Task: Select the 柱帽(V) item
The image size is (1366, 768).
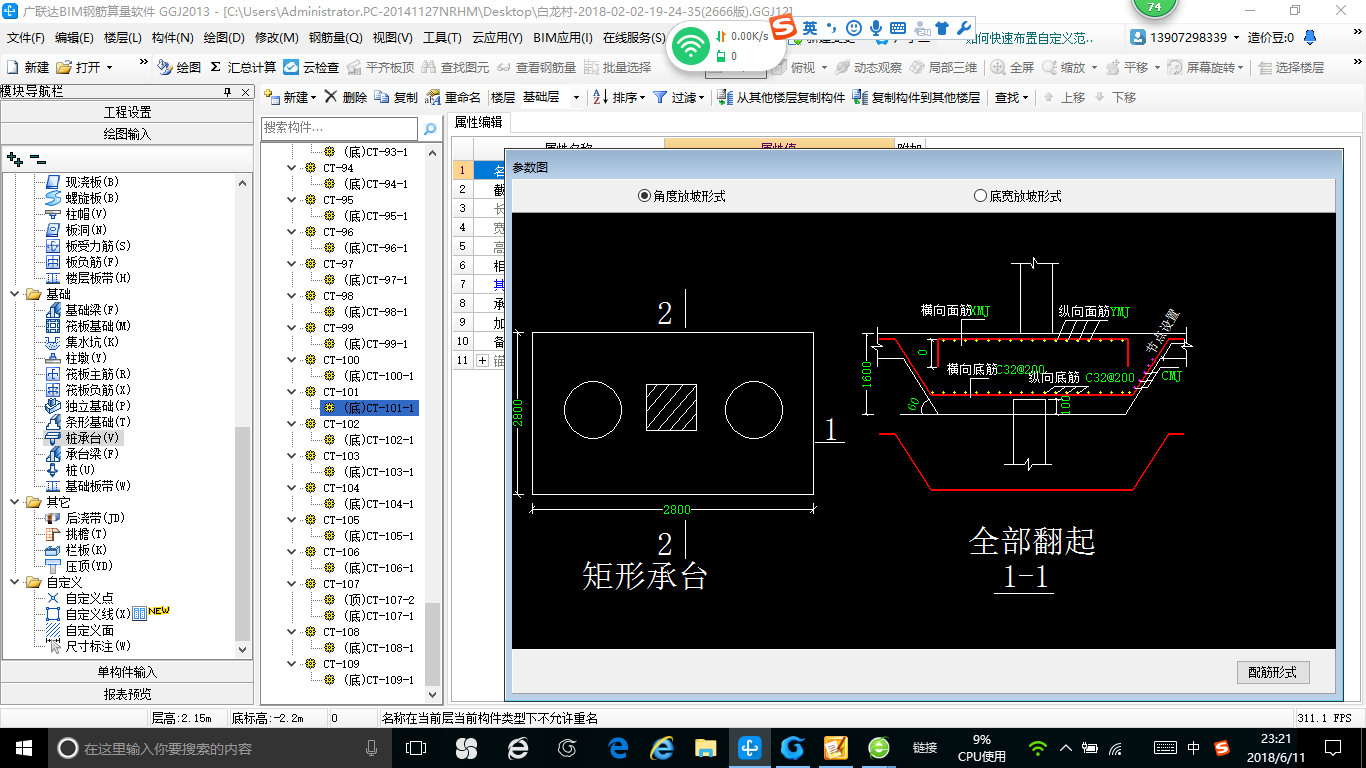Action: pyautogui.click(x=86, y=214)
